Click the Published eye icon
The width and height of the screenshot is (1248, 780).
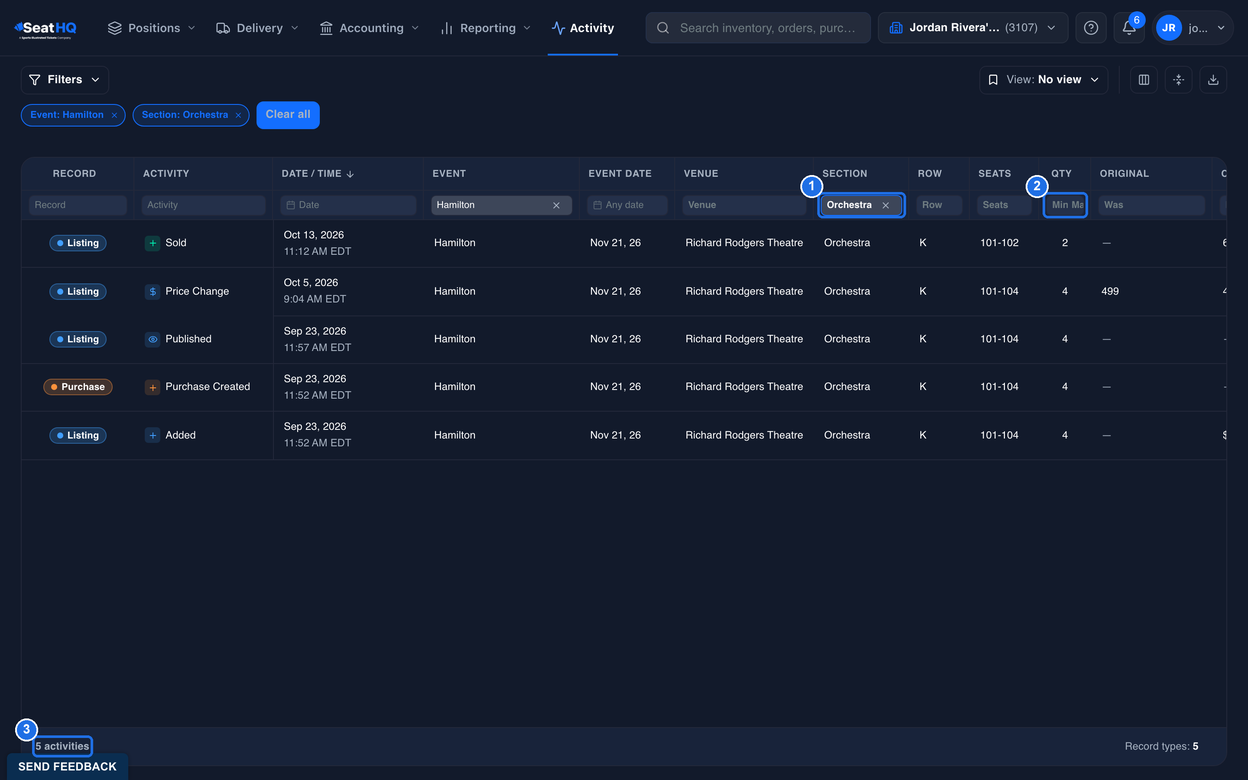point(152,339)
